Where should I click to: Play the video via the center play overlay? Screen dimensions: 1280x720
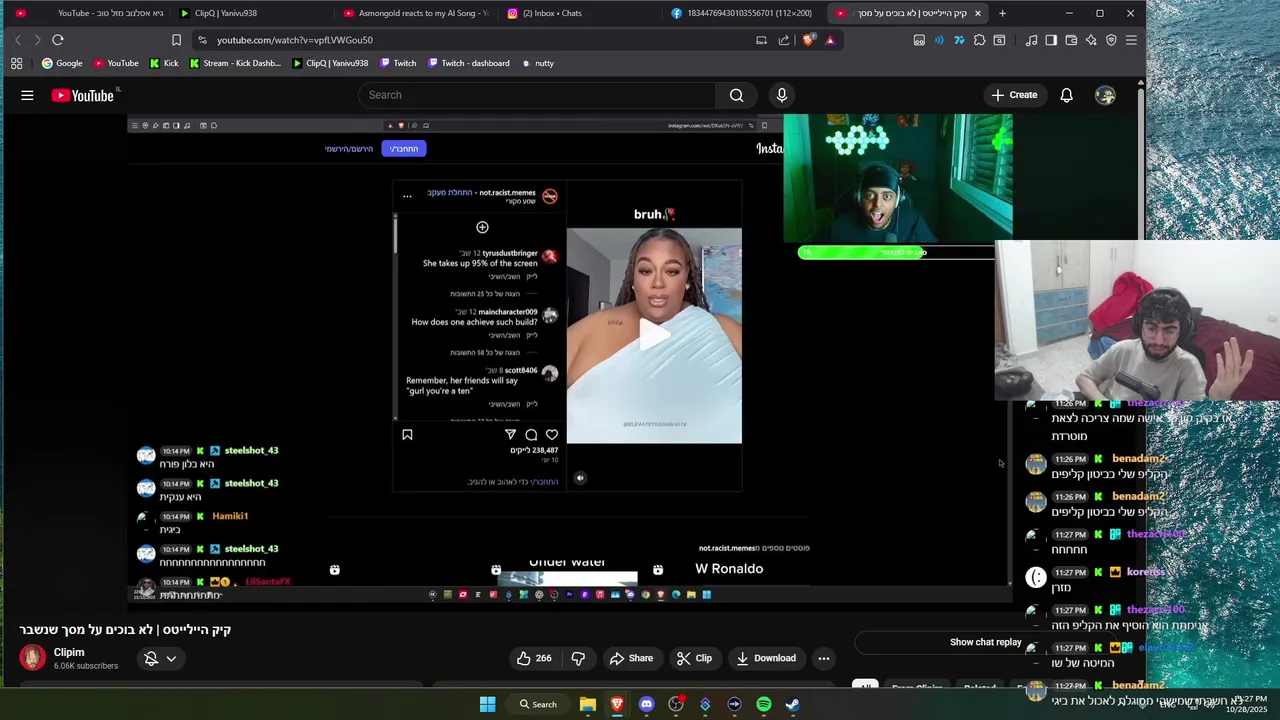pyautogui.click(x=654, y=335)
